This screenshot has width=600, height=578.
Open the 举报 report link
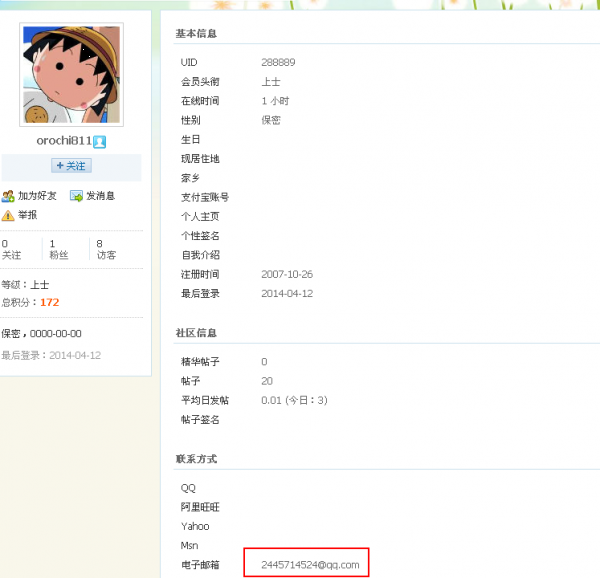(28, 215)
